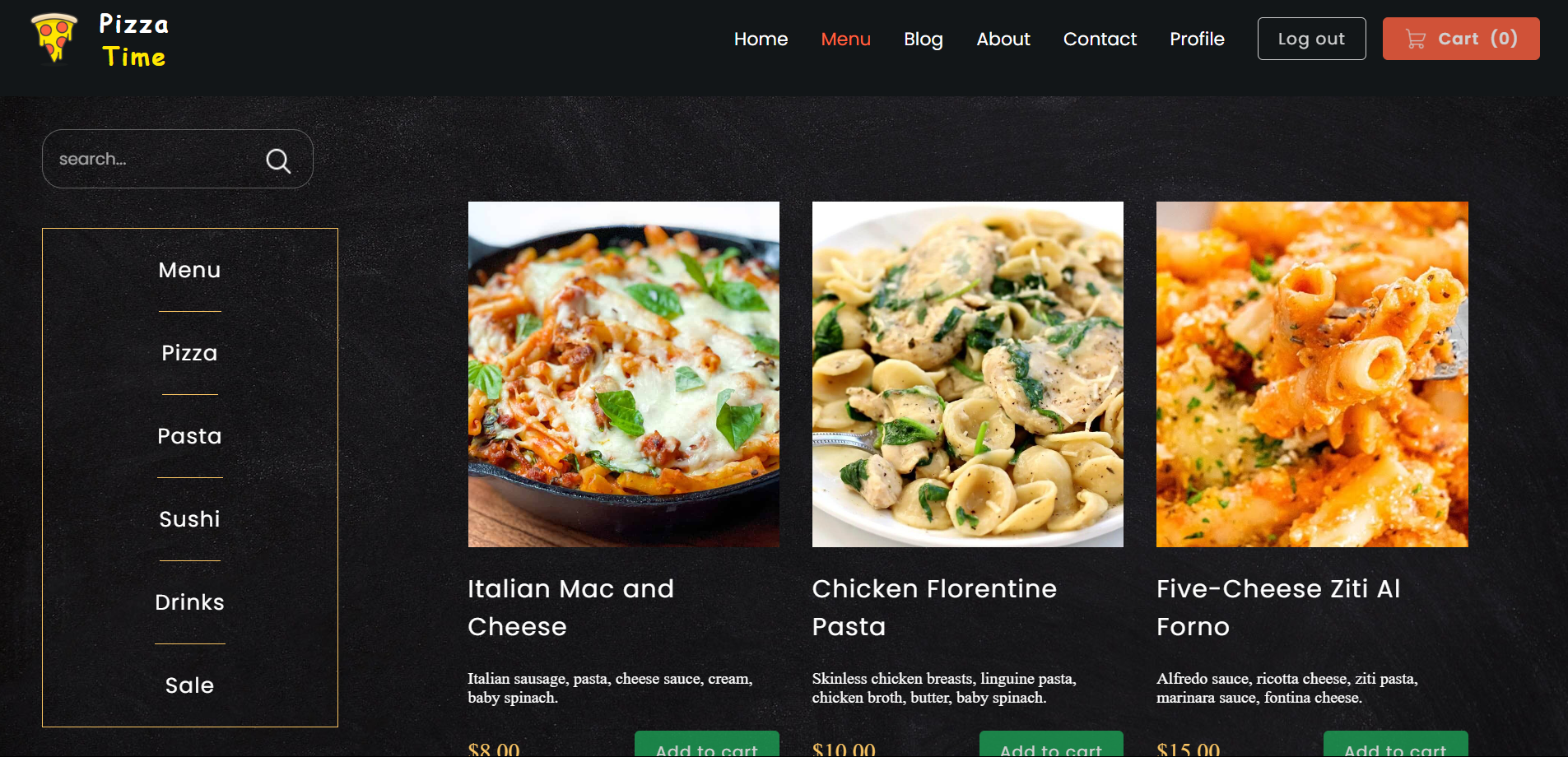Select Pizza in the sidebar categories
The width and height of the screenshot is (1568, 757).
pos(189,353)
